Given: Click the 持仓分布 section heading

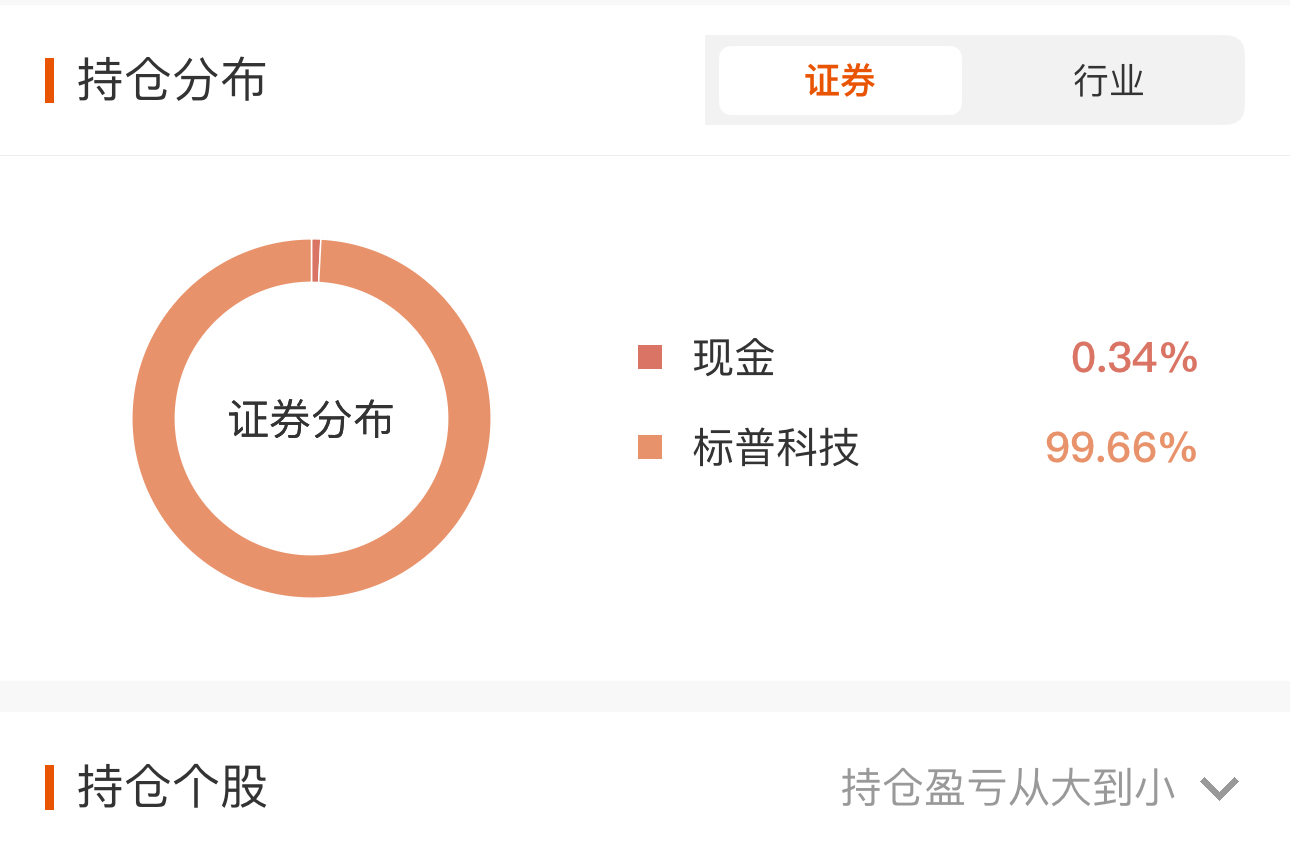Looking at the screenshot, I should click(172, 80).
